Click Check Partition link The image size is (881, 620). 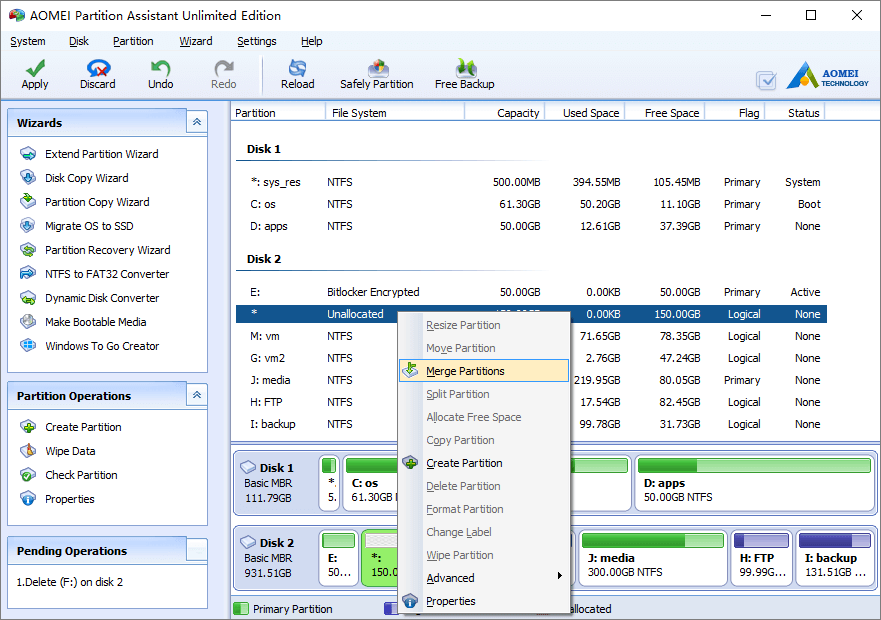[x=81, y=475]
